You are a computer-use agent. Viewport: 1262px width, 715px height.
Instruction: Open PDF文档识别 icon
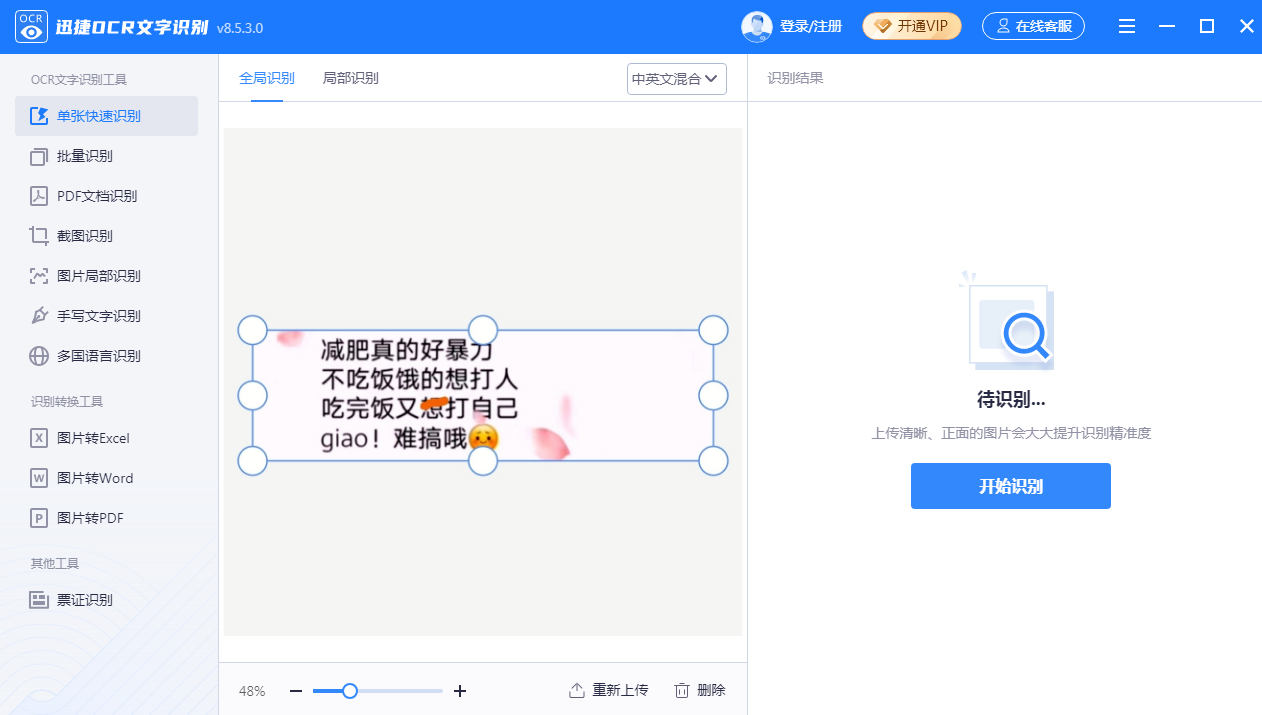tap(39, 196)
